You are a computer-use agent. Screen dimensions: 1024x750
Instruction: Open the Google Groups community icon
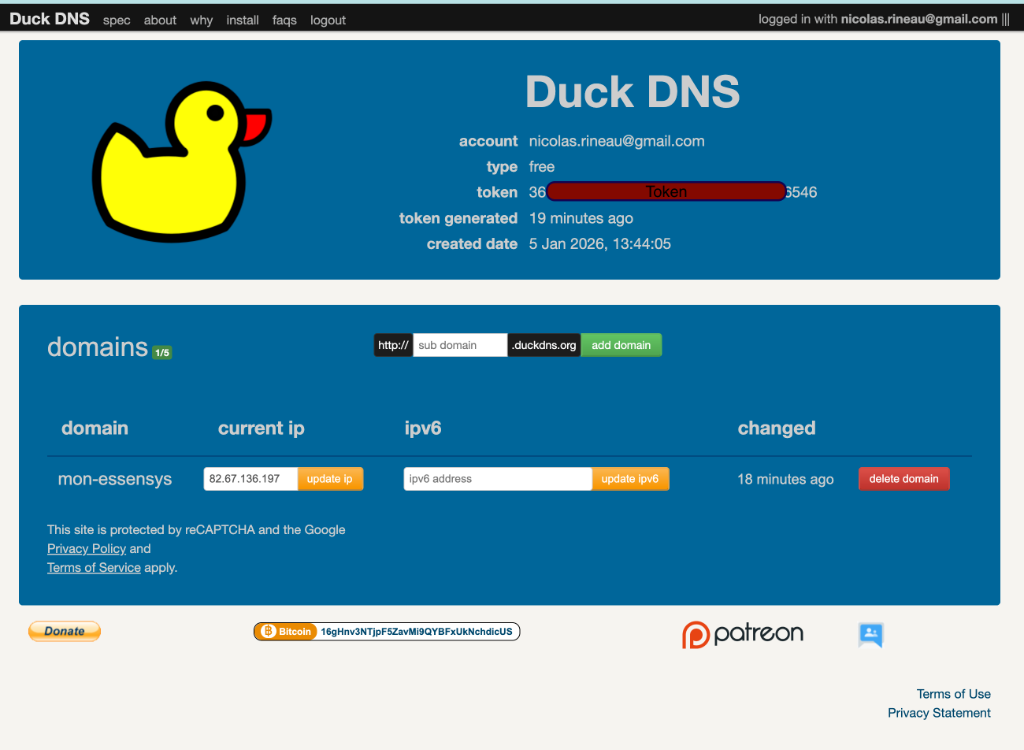(870, 634)
